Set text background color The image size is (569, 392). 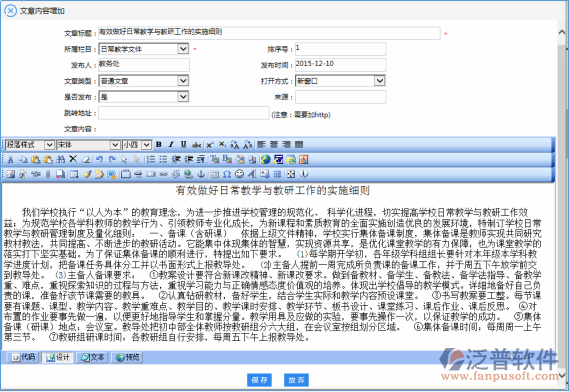coord(227,159)
